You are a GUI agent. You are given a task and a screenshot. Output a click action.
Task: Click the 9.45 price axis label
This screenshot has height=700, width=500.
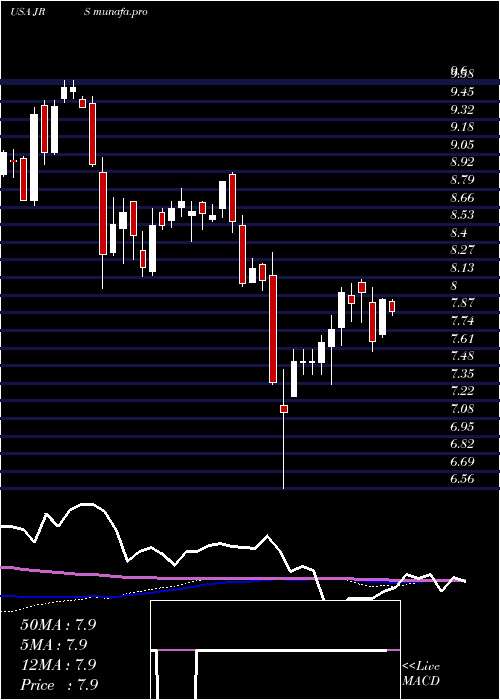[x=462, y=92]
